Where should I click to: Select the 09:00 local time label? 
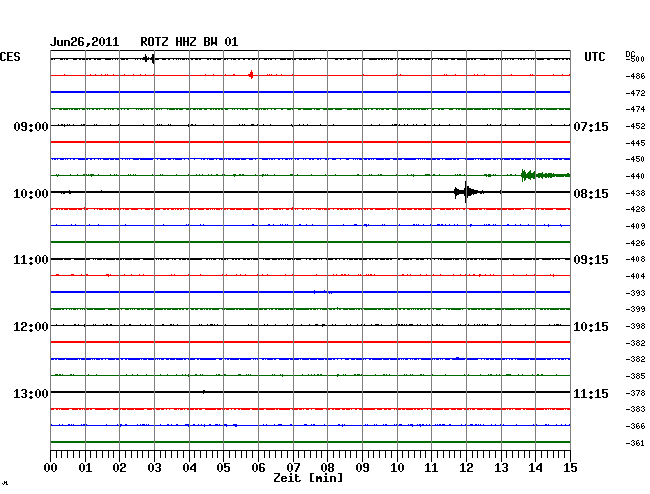(31, 126)
